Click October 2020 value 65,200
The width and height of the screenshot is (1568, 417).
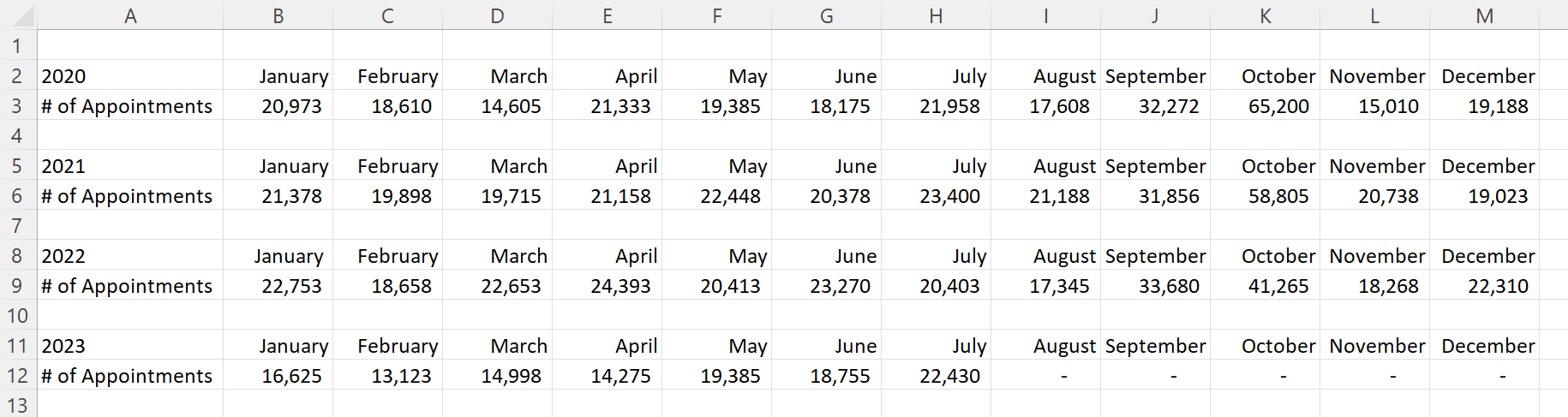pos(1266,106)
